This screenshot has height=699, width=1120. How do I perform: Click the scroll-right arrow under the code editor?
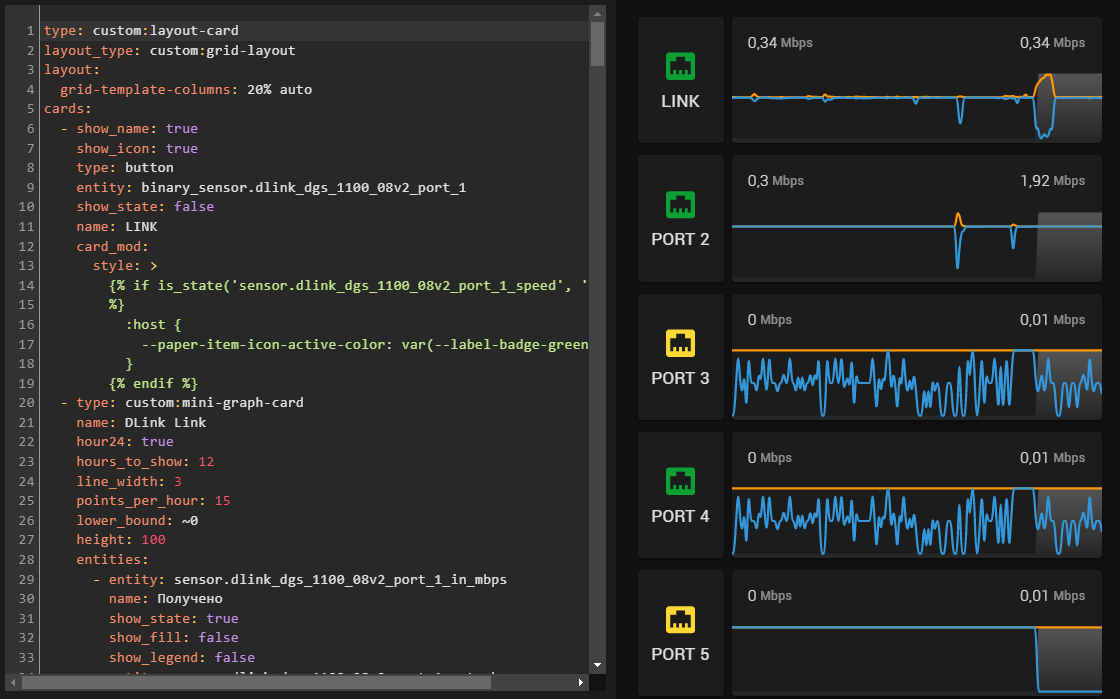tap(581, 682)
